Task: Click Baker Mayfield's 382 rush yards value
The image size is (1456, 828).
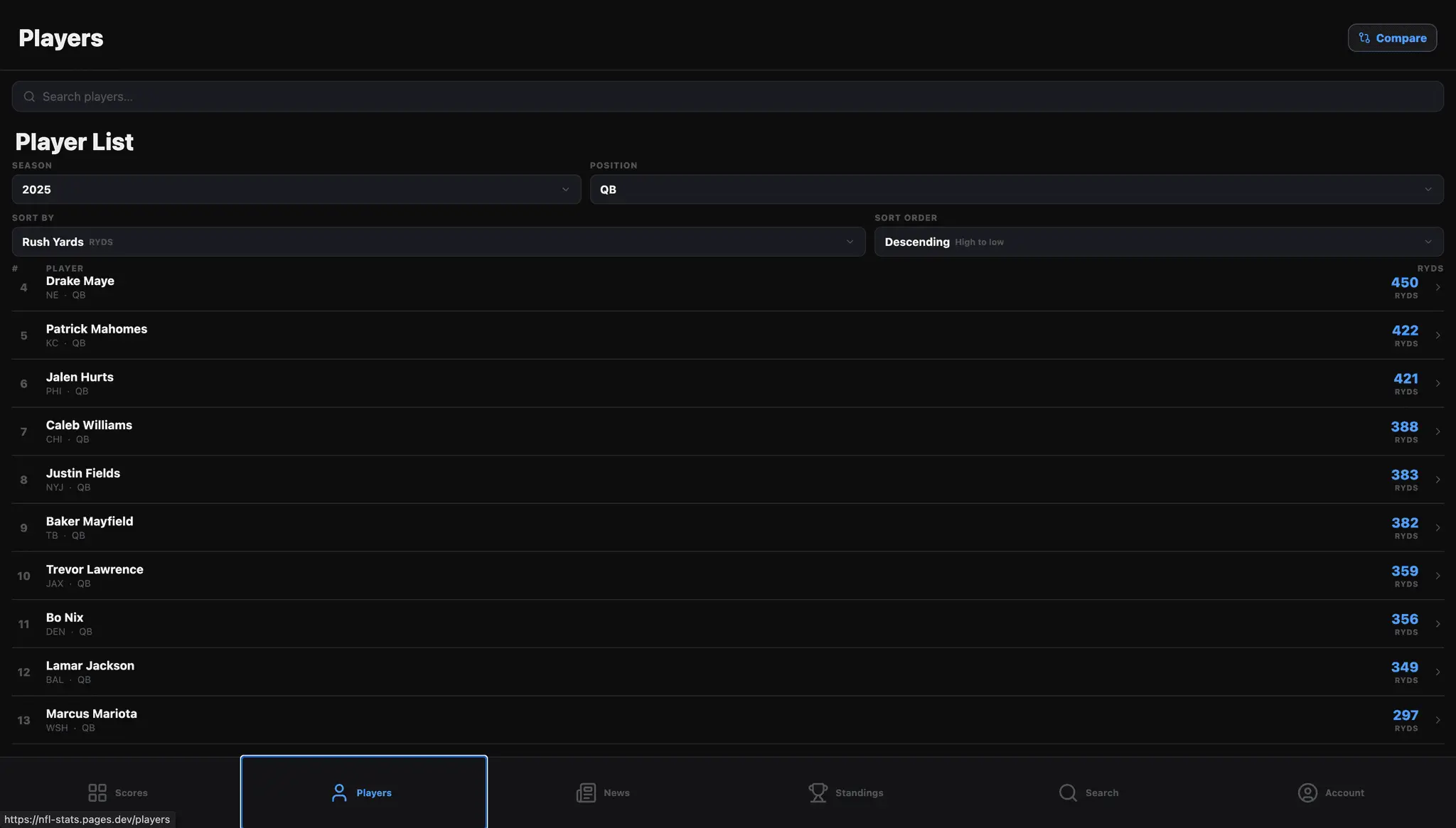Action: point(1405,523)
